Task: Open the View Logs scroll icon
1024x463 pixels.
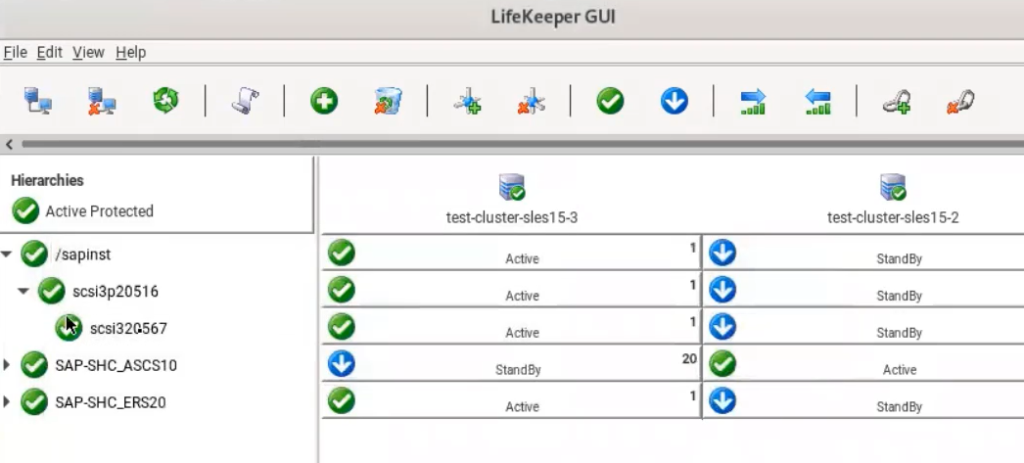Action: tap(245, 101)
